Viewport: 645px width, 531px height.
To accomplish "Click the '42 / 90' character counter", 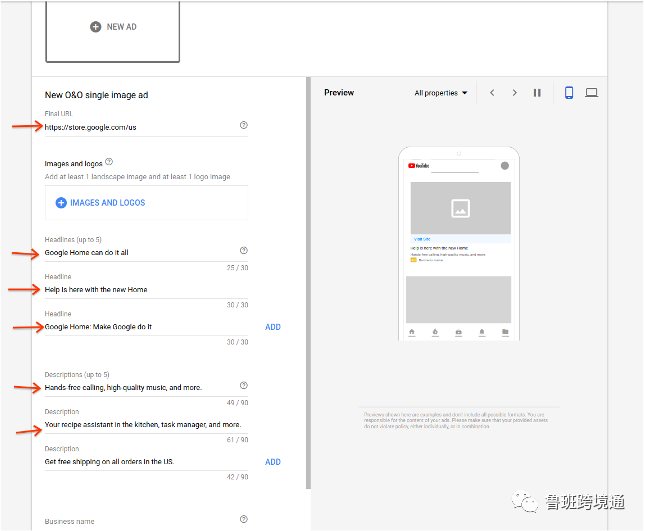I will tap(237, 477).
